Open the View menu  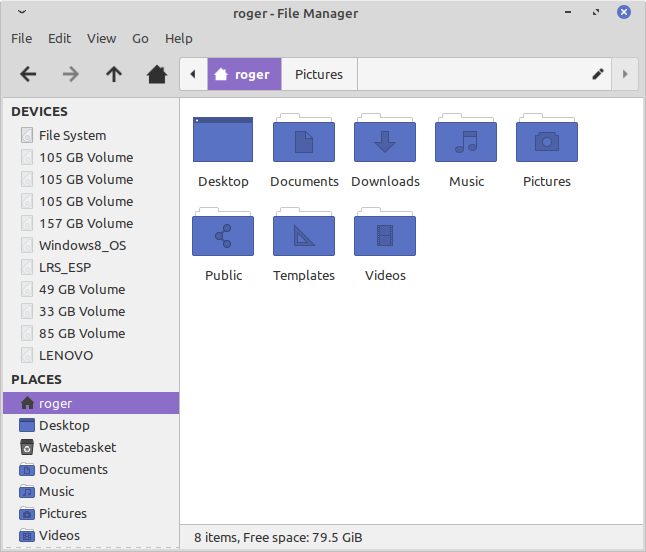click(101, 38)
